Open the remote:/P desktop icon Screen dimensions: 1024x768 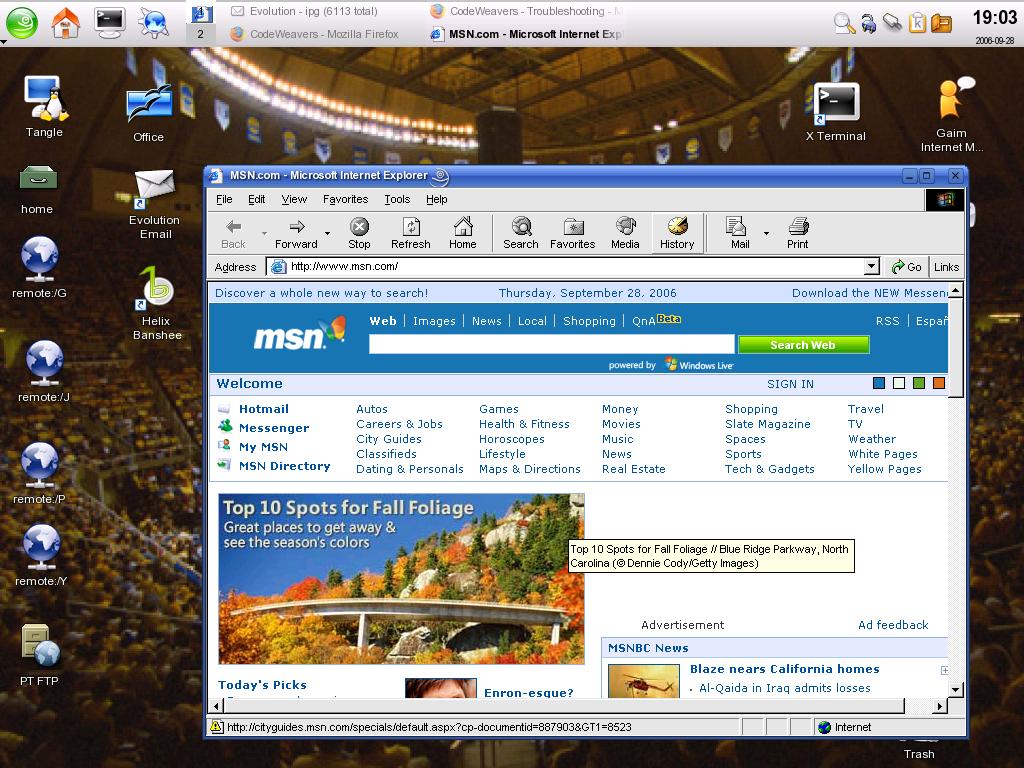(39, 473)
